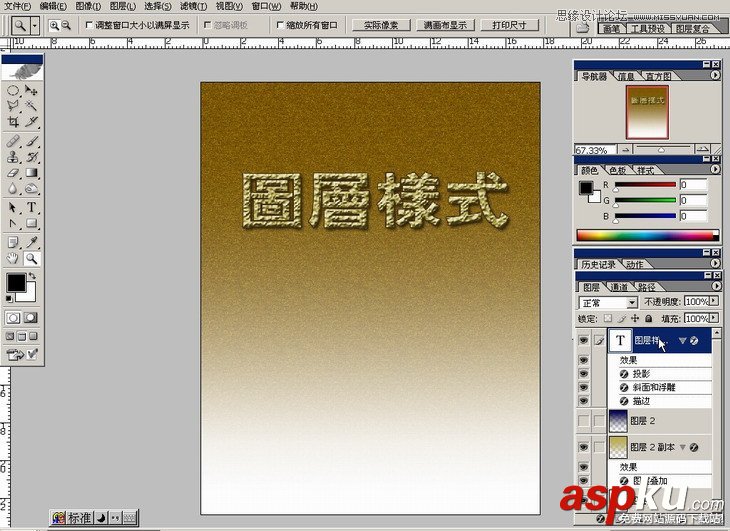
Task: Check resize window to fit checkbox
Action: click(89, 25)
